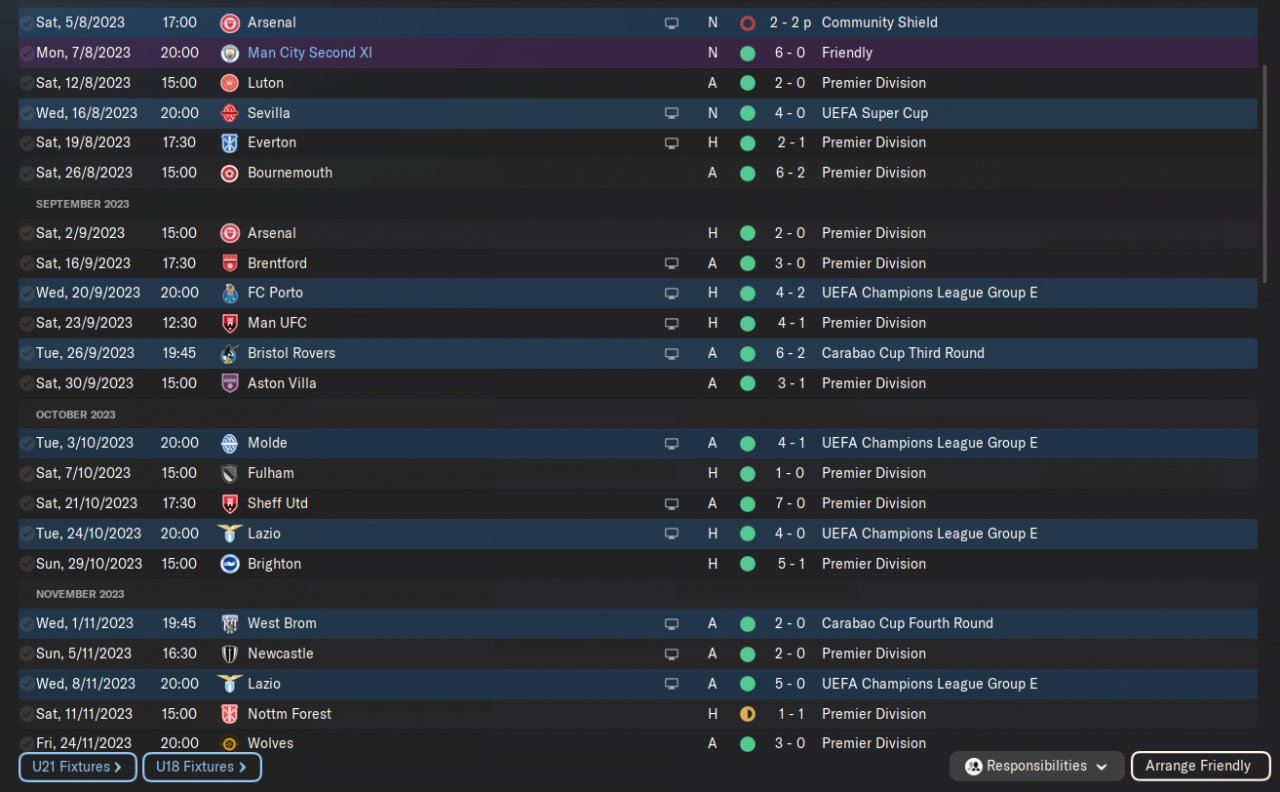This screenshot has width=1280, height=792.
Task: Toggle the check mark on Sat 2/9/2023 Arsenal
Action: 27,233
